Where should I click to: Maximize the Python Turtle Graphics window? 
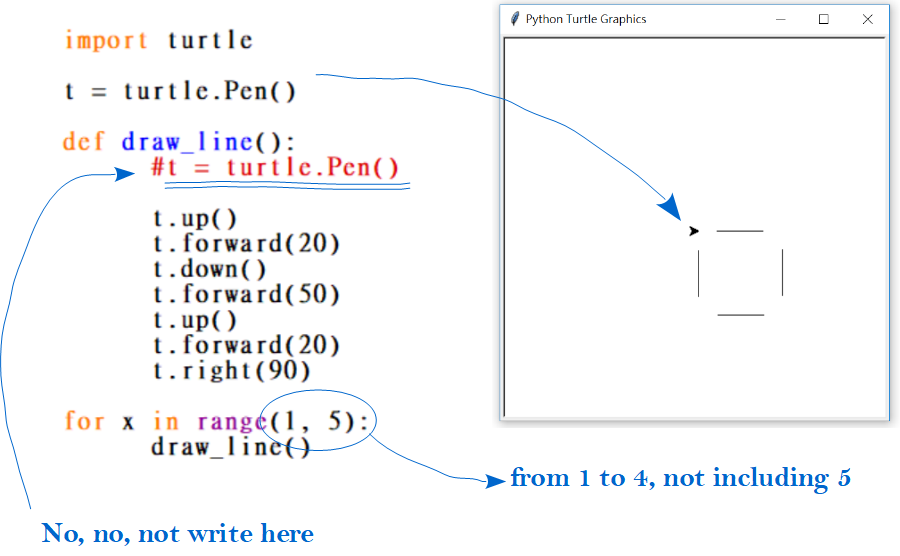click(824, 19)
